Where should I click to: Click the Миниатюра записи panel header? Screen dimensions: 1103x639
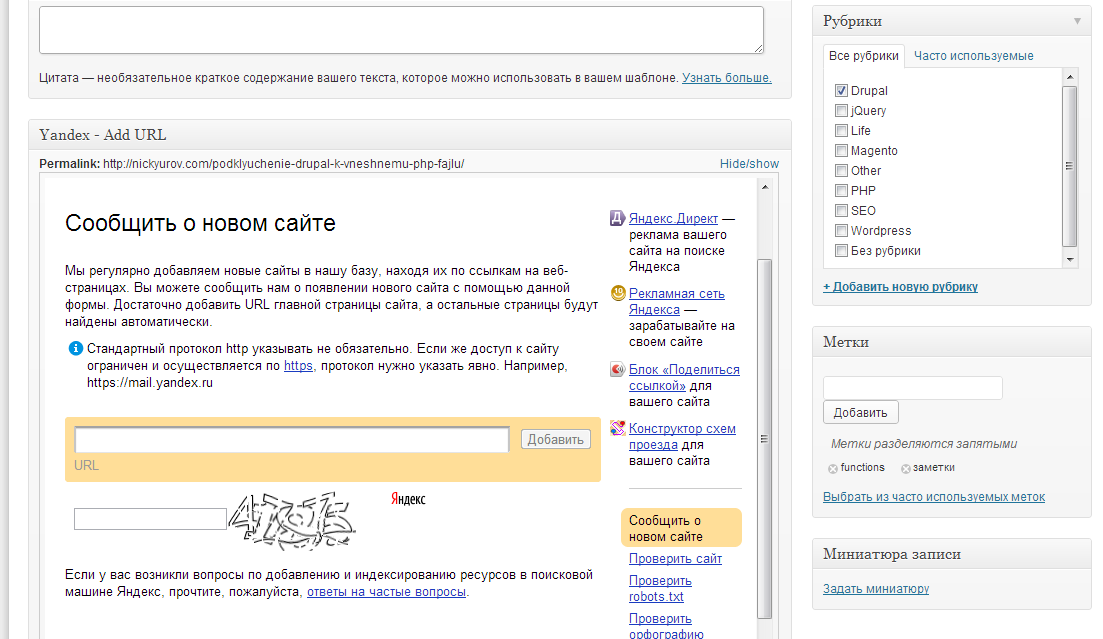pos(952,554)
